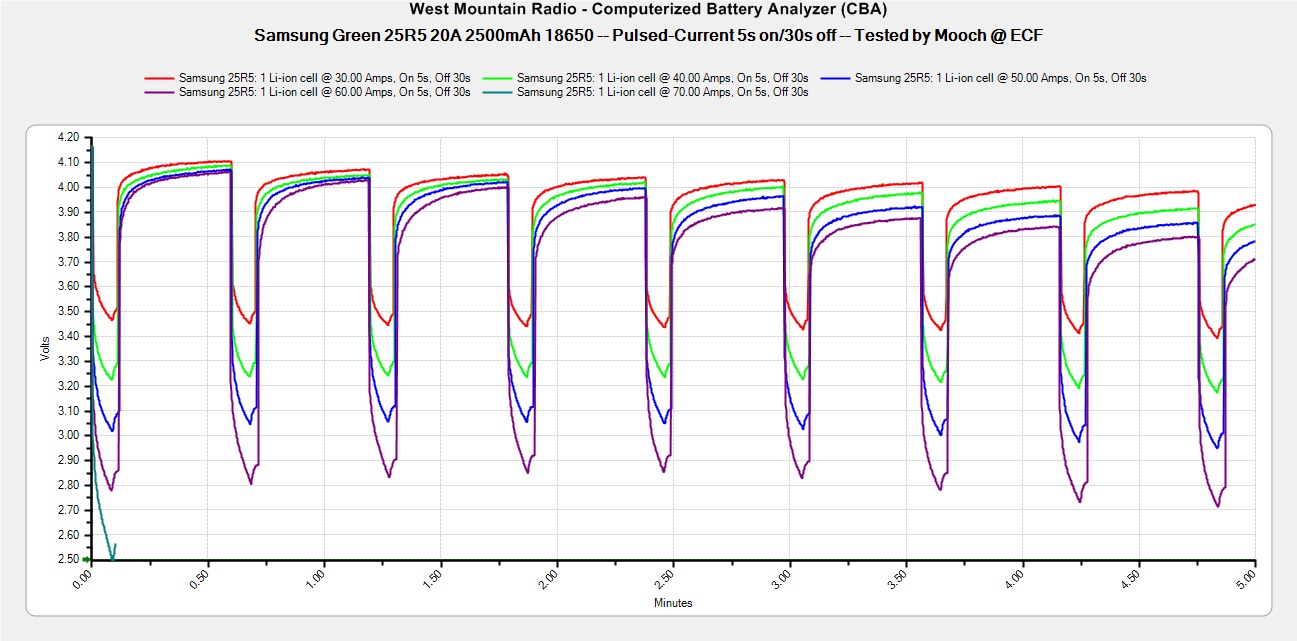1297x641 pixels.
Task: Click the purple 60.00 Amps legend line swatch
Action: (x=160, y=91)
